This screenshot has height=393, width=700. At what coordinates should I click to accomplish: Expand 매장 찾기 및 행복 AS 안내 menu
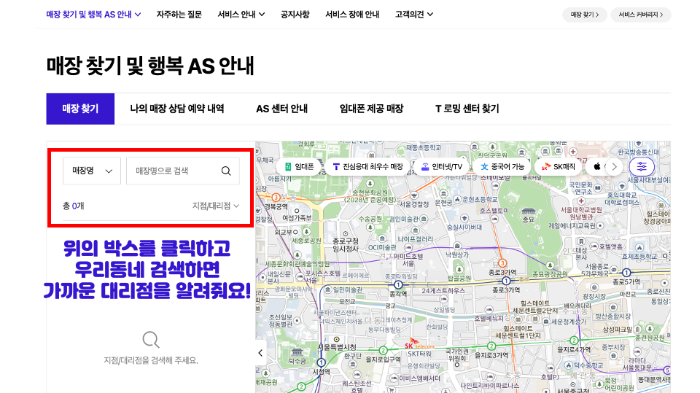pos(94,14)
